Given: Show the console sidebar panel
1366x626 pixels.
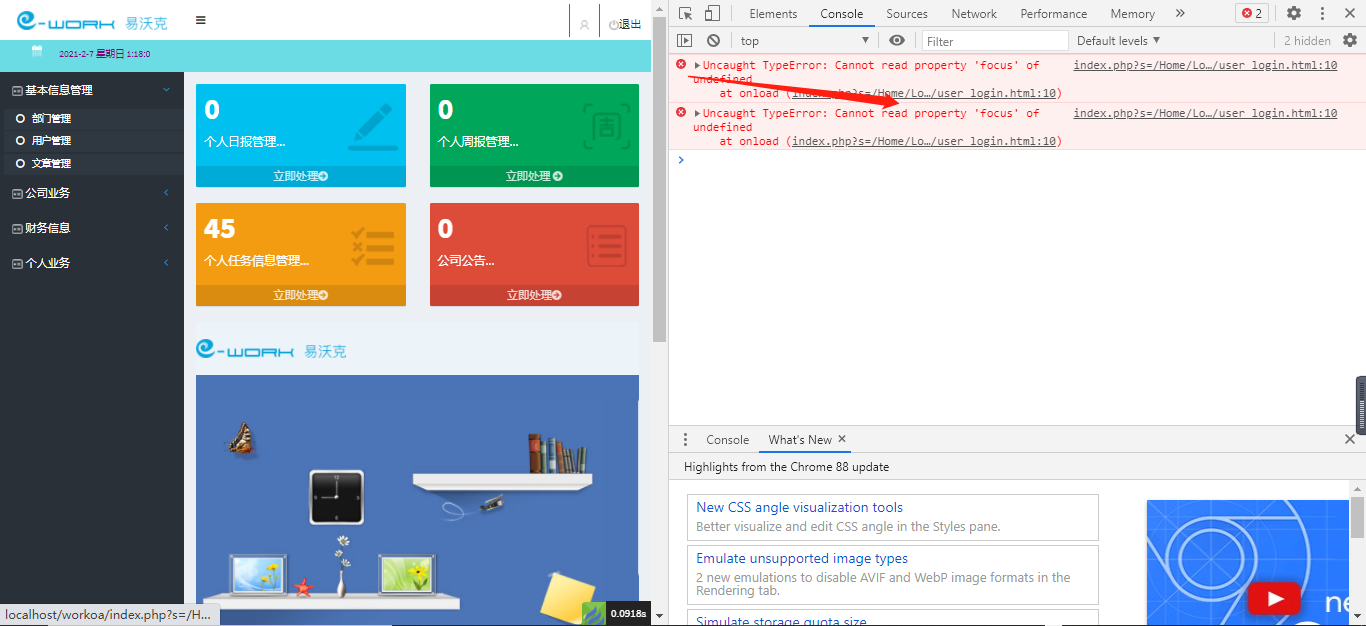Looking at the screenshot, I should coord(685,41).
